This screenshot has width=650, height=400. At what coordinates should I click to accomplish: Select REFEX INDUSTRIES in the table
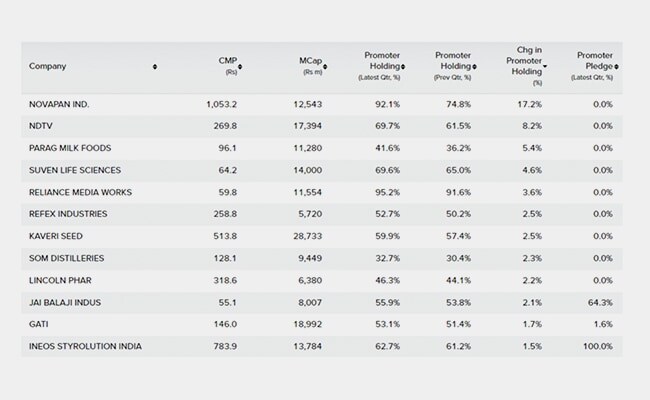coord(70,213)
